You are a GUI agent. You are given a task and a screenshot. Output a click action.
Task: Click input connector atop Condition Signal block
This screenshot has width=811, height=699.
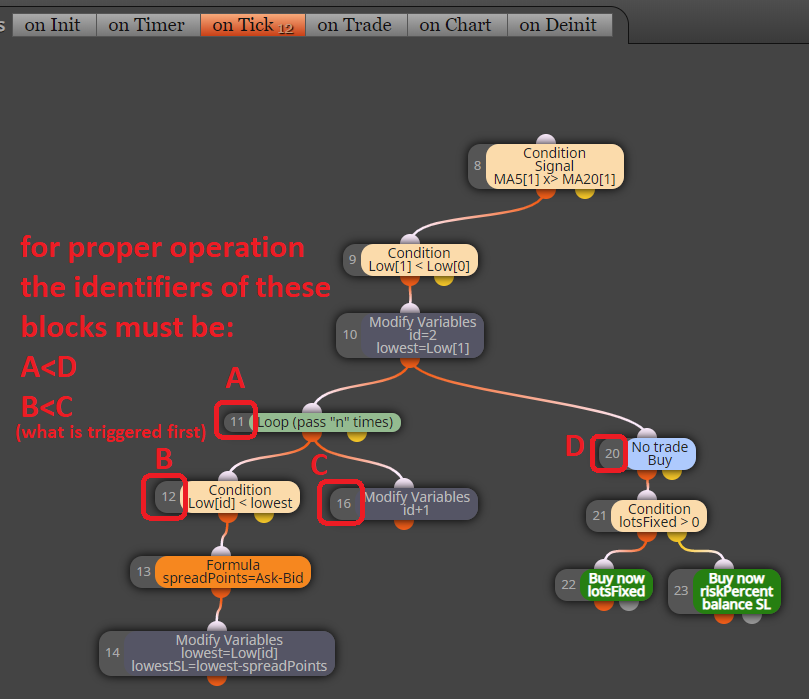pos(546,140)
